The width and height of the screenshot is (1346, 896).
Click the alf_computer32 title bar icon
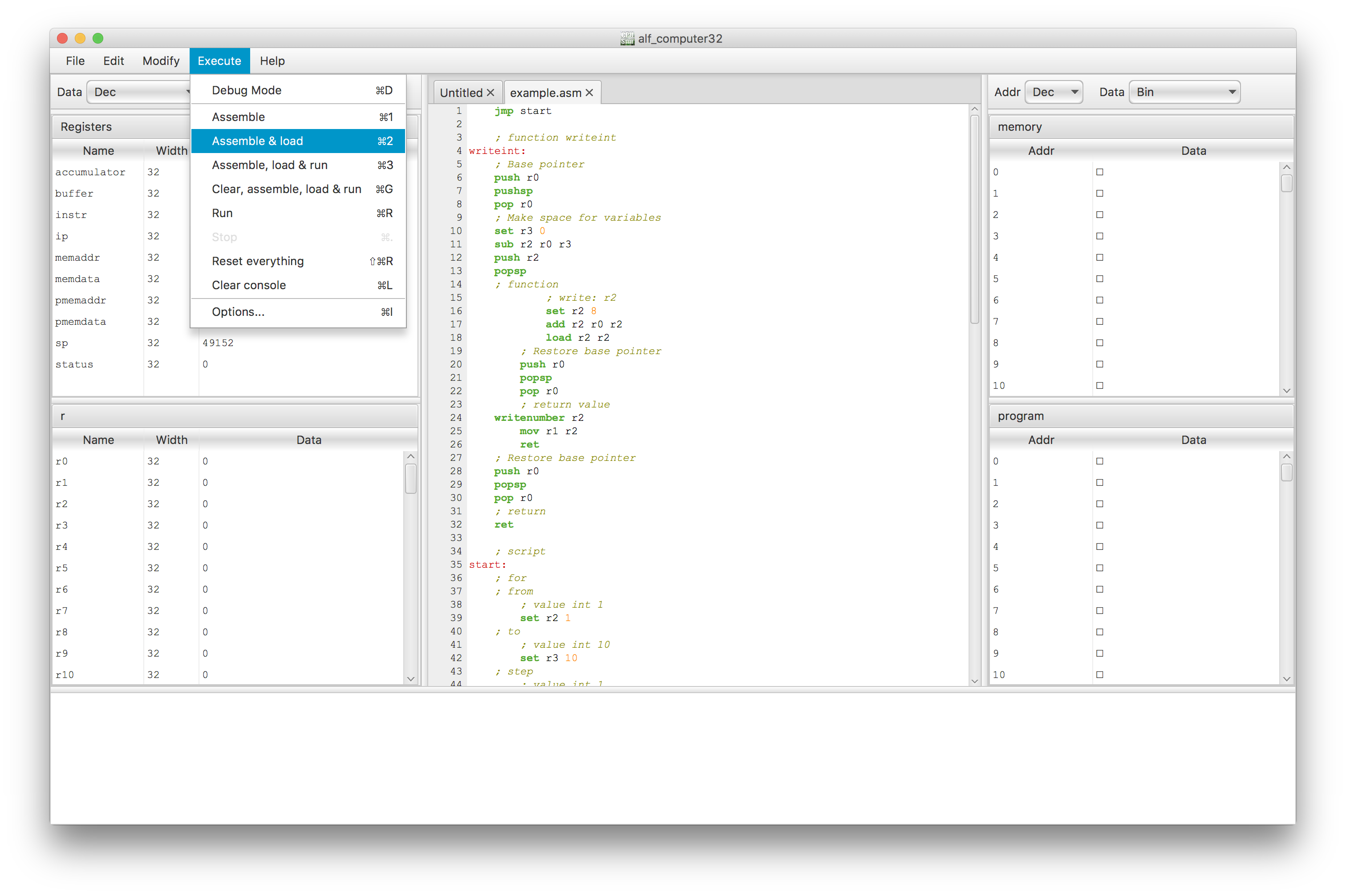(627, 38)
